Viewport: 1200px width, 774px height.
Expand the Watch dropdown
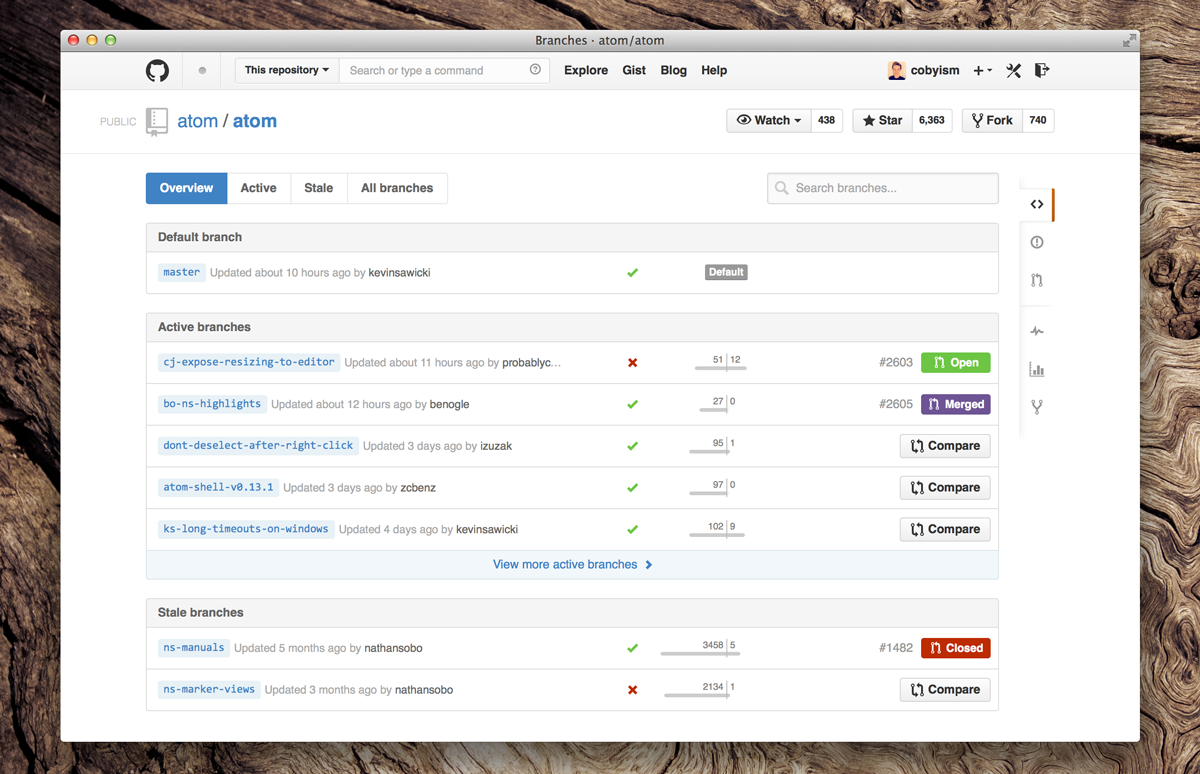[769, 120]
